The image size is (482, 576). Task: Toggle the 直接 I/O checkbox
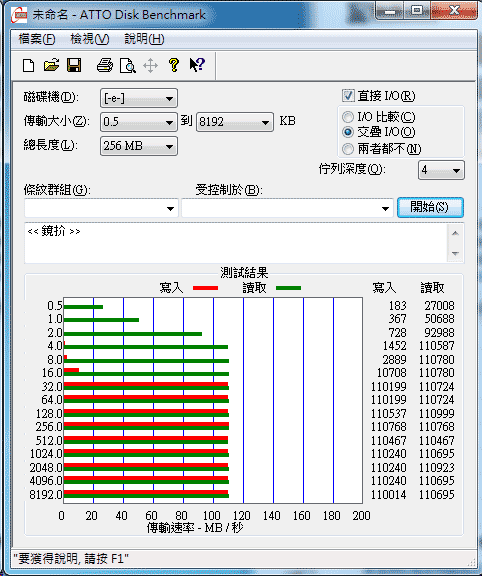(348, 96)
